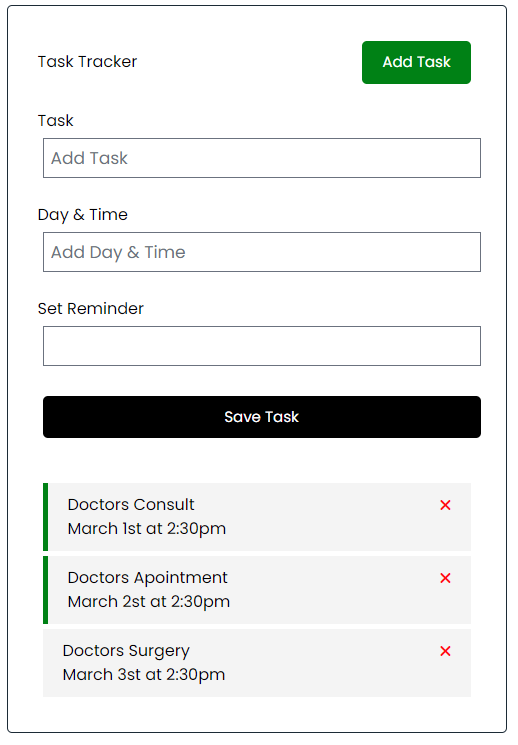Screen dimensions: 518x745
Task: Click the empty Set Reminder input box
Action: [262, 346]
